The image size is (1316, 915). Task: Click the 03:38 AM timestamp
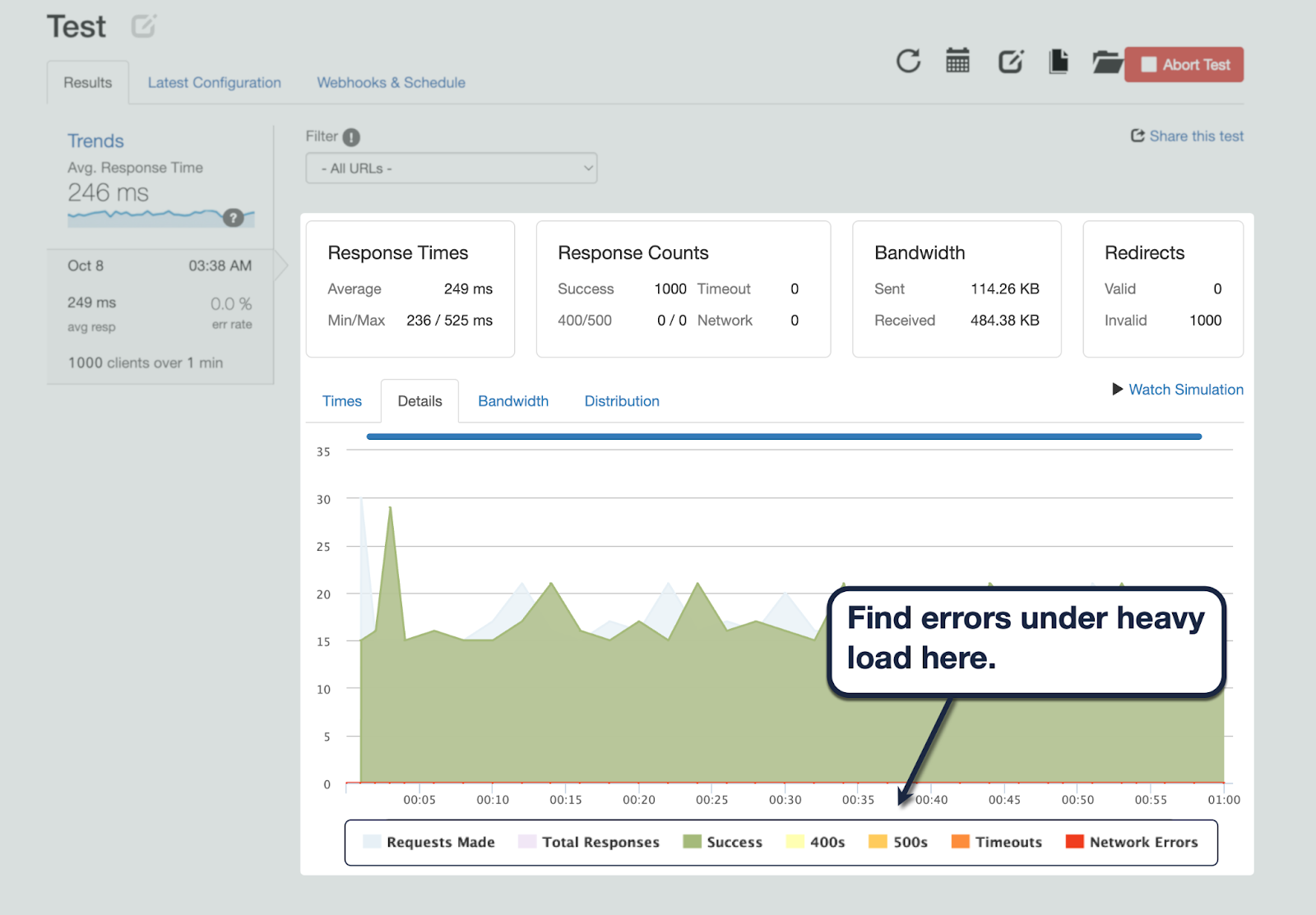(220, 266)
